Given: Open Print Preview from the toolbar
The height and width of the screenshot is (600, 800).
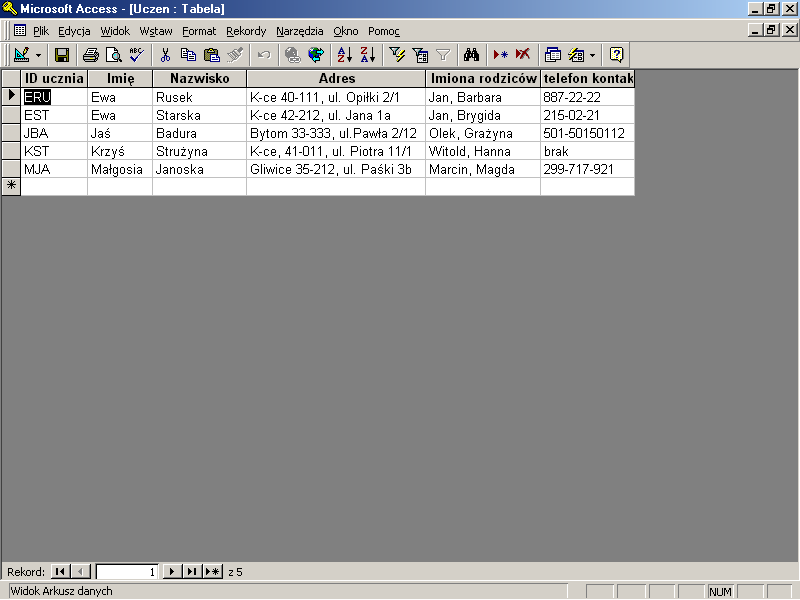Looking at the screenshot, I should [114, 55].
